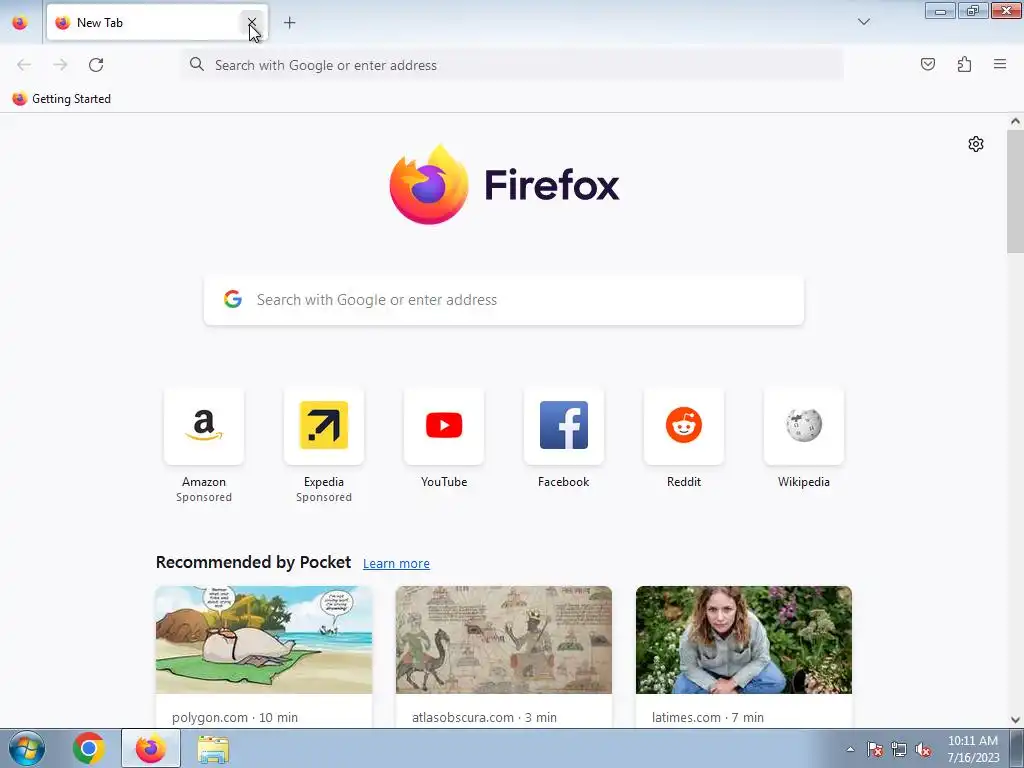The image size is (1024, 768).
Task: Open the polygon.com comic story thumbnail
Action: click(x=264, y=640)
